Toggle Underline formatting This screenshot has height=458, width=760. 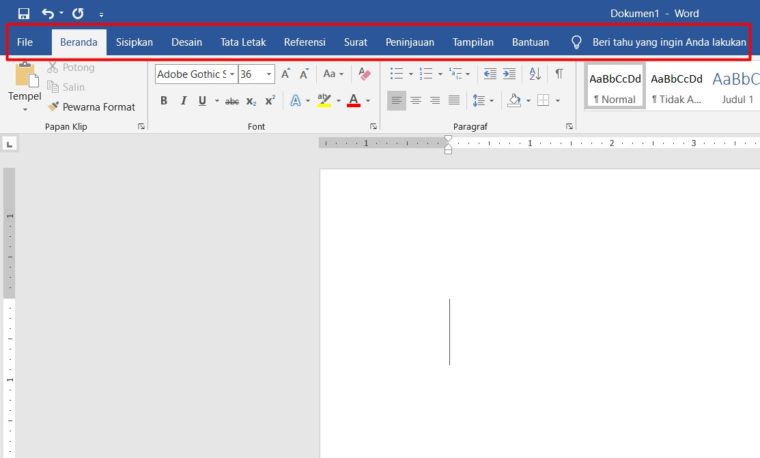point(202,100)
